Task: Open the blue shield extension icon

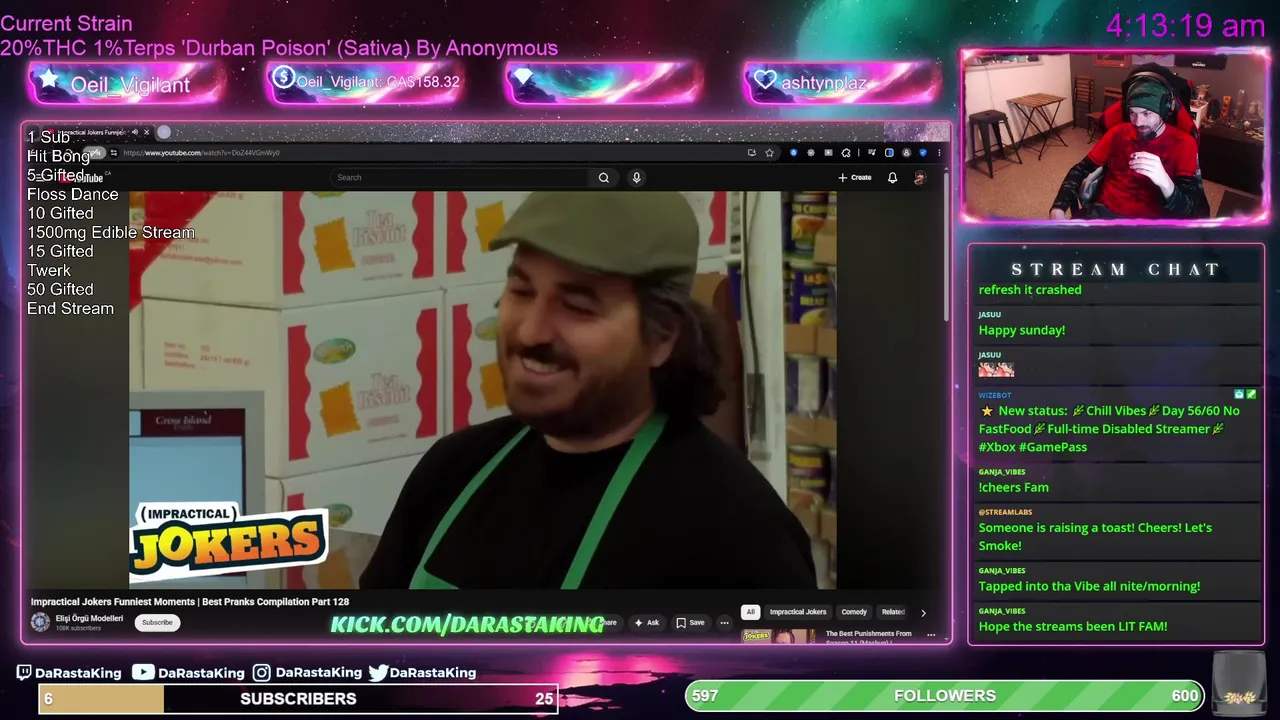Action: click(x=794, y=153)
